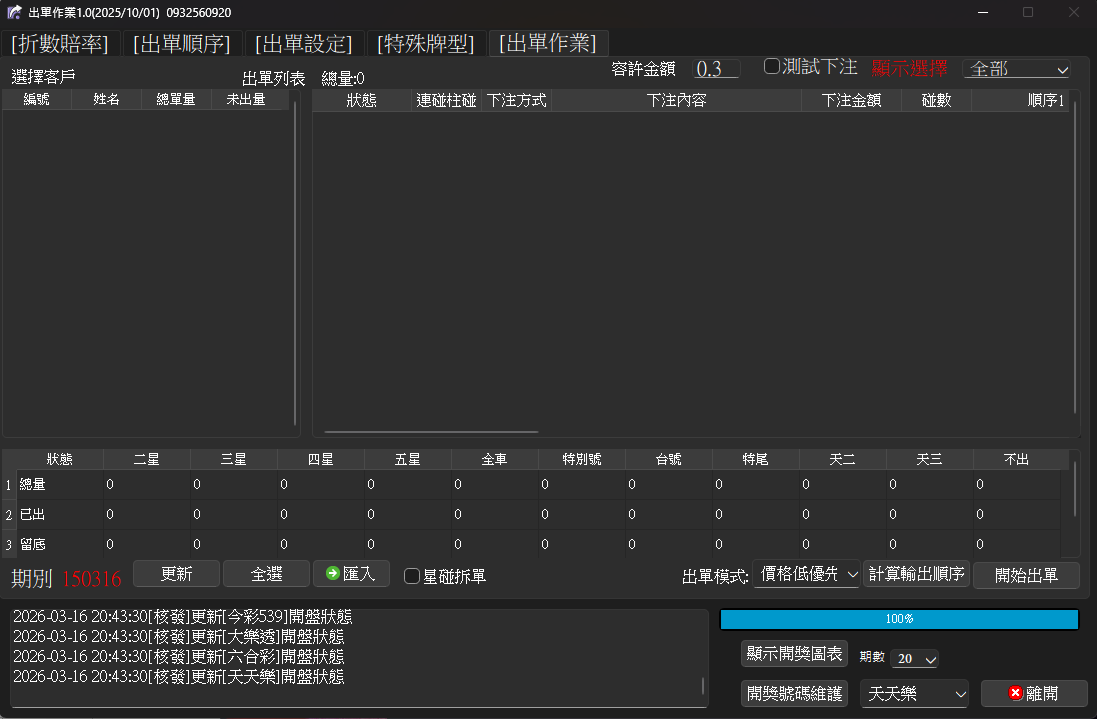Image resolution: width=1097 pixels, height=719 pixels.
Task: Open the 出單設定 menu tab
Action: point(304,44)
